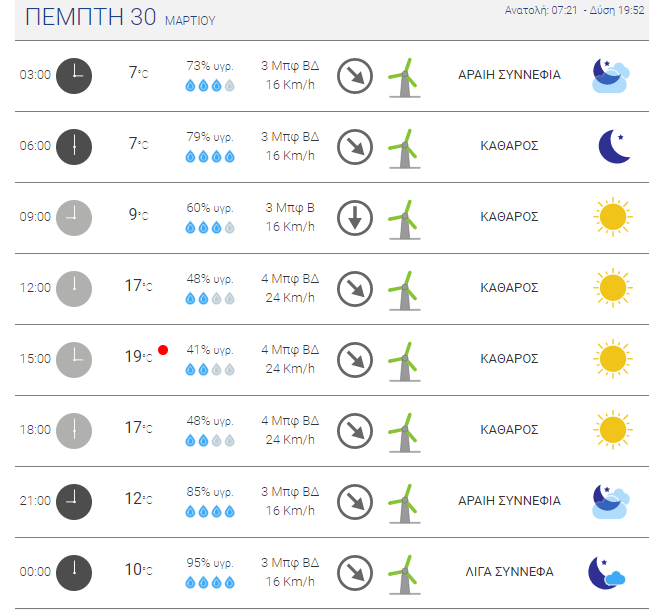Click the humidity droplets under 73% υγρ.
Screen dimensions: 663x610
[x=210, y=86]
